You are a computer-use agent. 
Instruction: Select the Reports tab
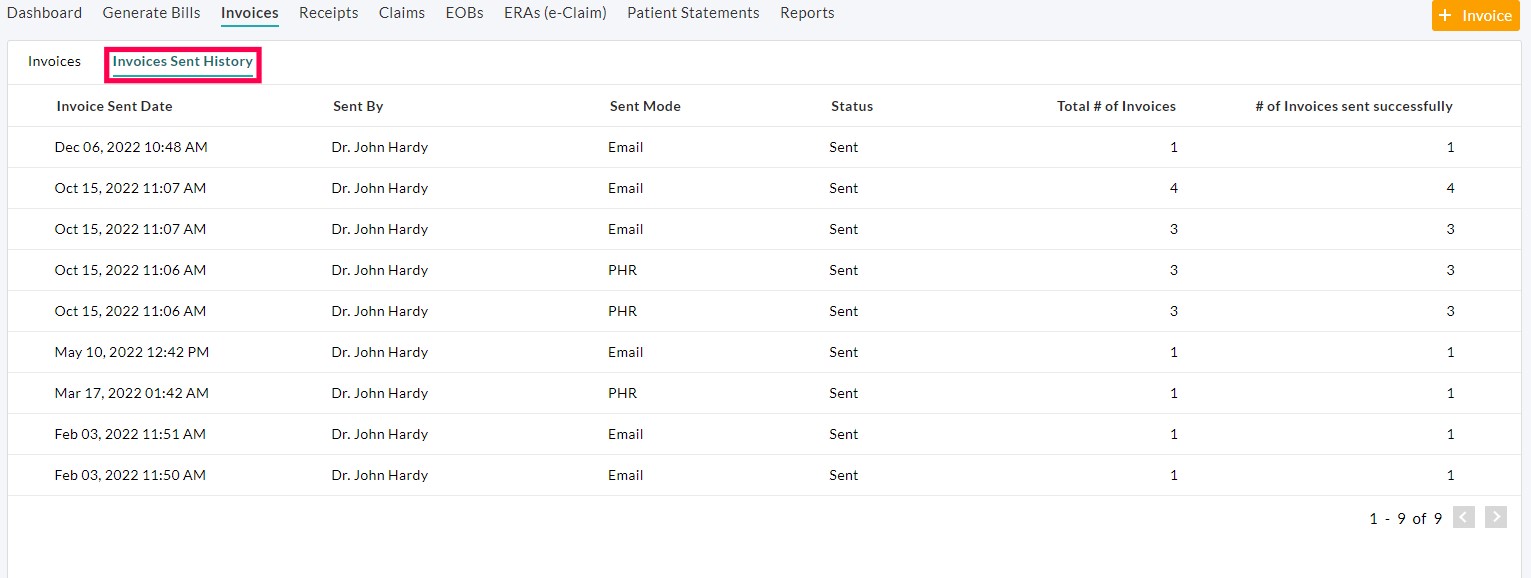click(807, 12)
